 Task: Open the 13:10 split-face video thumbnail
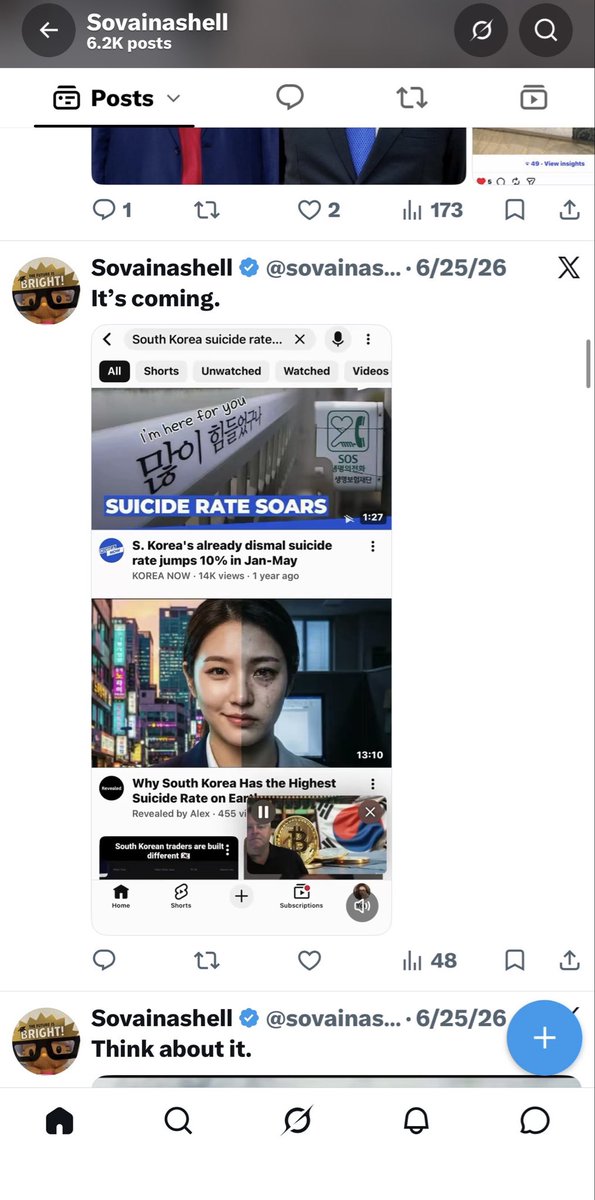point(241,683)
